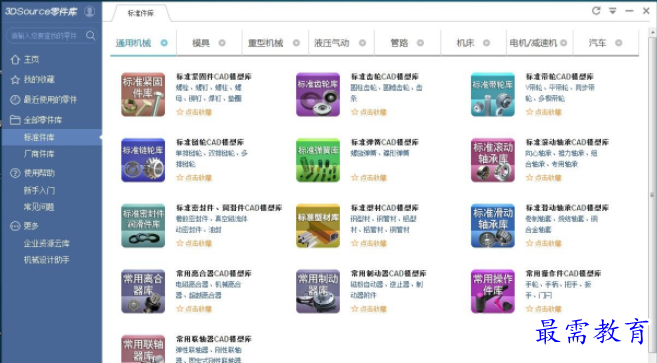Favorite 标准型材 via 点击收藏
The height and width of the screenshot is (363, 657).
coord(369,243)
